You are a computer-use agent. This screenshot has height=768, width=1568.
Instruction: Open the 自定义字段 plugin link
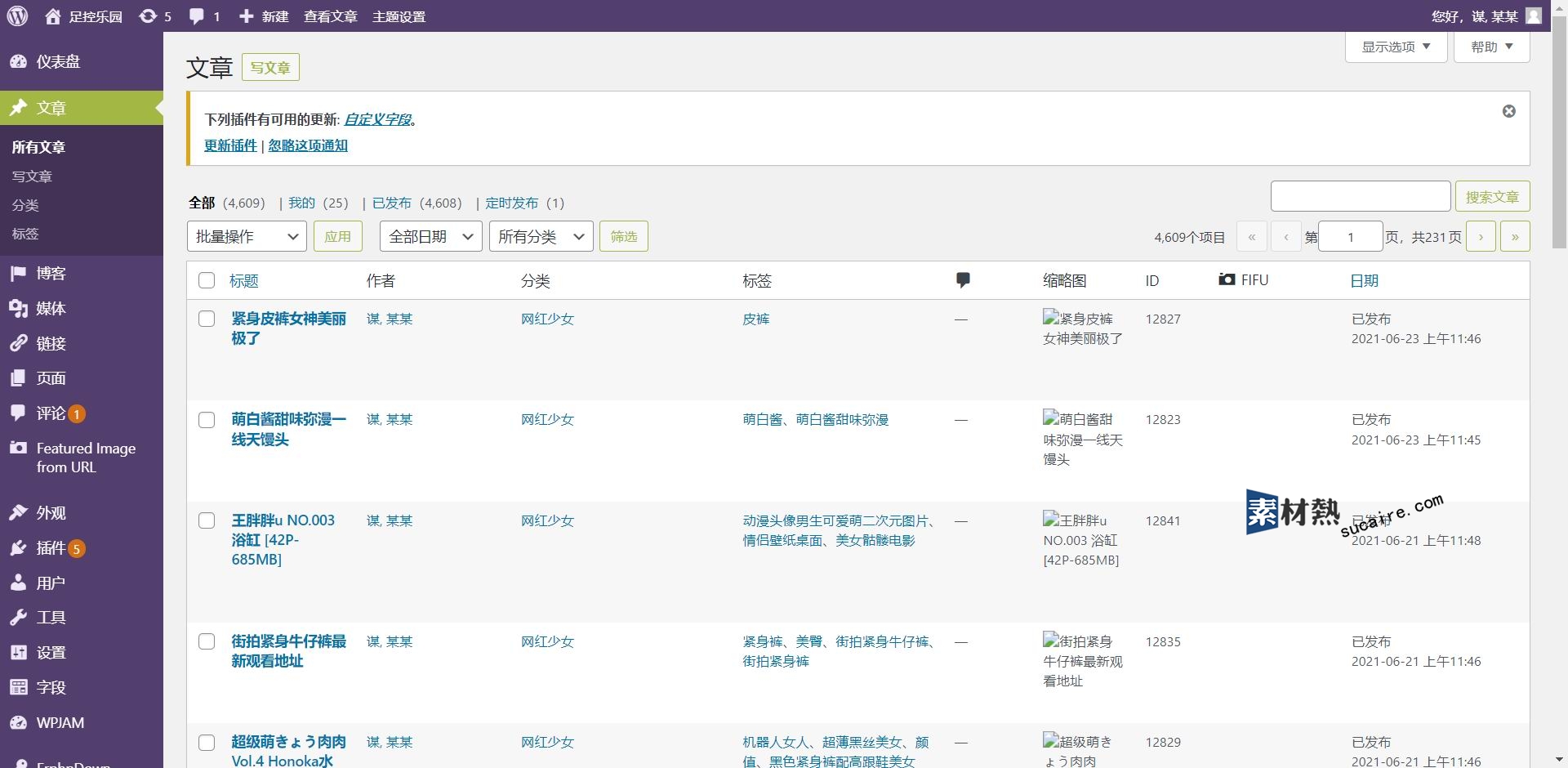pos(377,119)
